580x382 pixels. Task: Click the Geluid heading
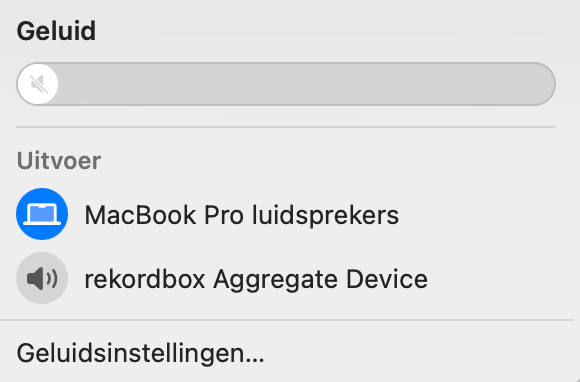click(56, 31)
